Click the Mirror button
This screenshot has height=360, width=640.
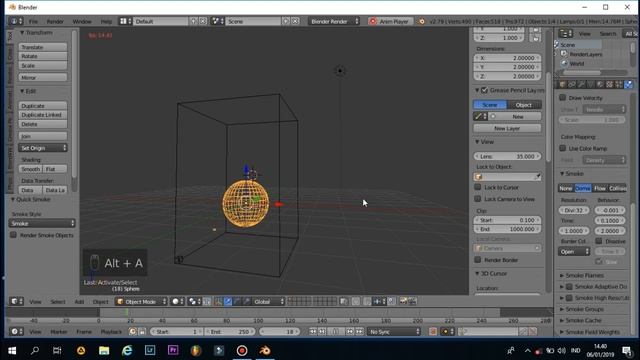point(42,77)
